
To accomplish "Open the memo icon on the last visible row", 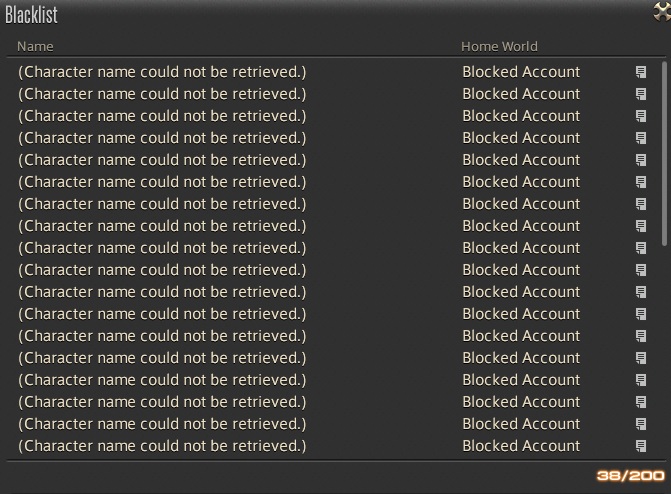I will [641, 446].
